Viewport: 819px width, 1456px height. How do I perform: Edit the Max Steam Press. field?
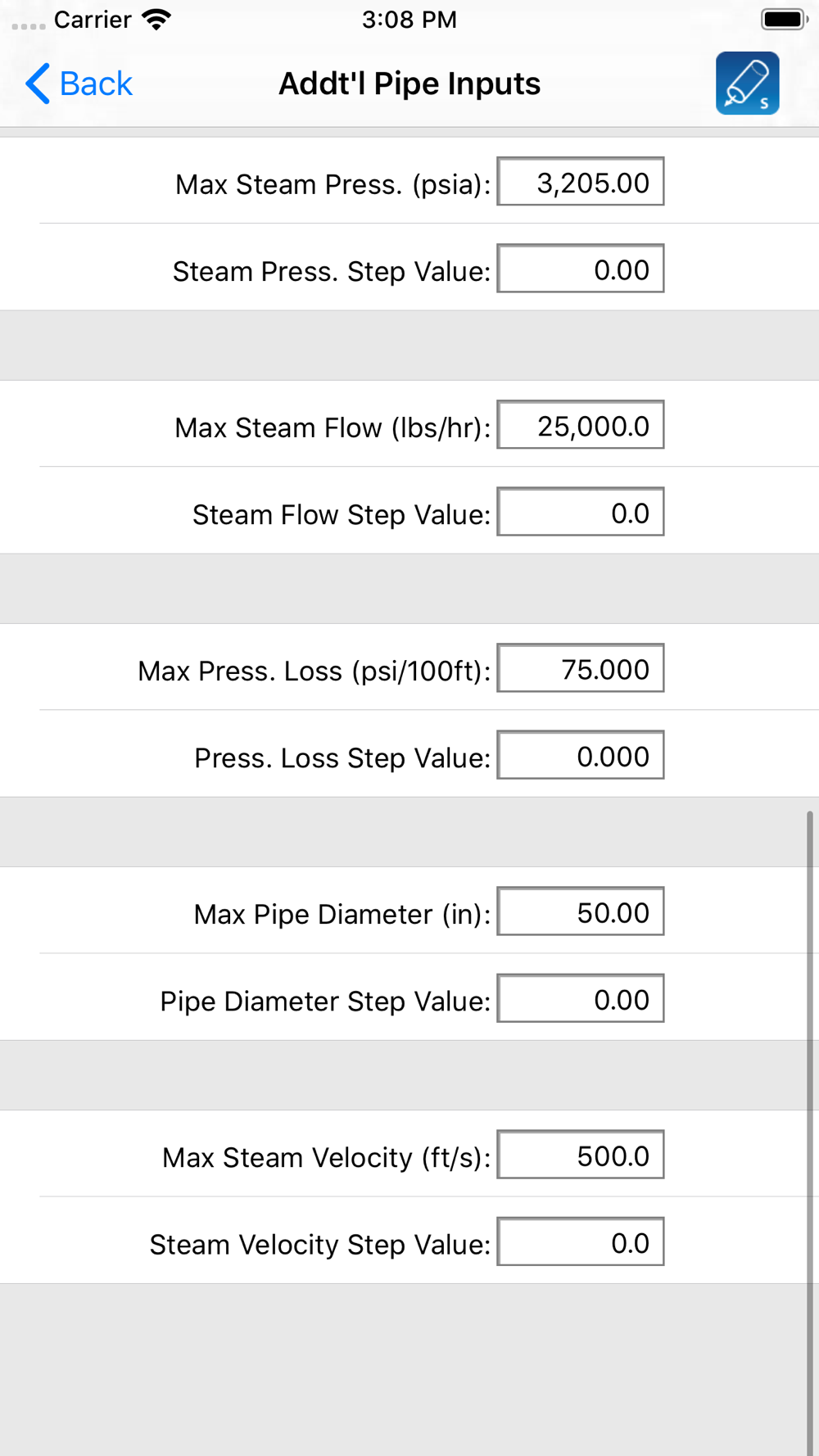coord(581,182)
